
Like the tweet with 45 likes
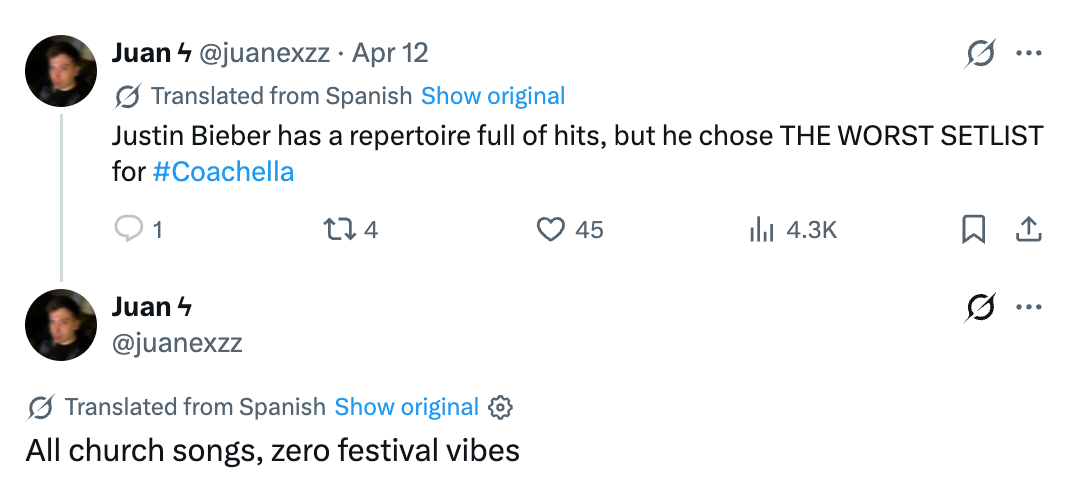coord(551,230)
